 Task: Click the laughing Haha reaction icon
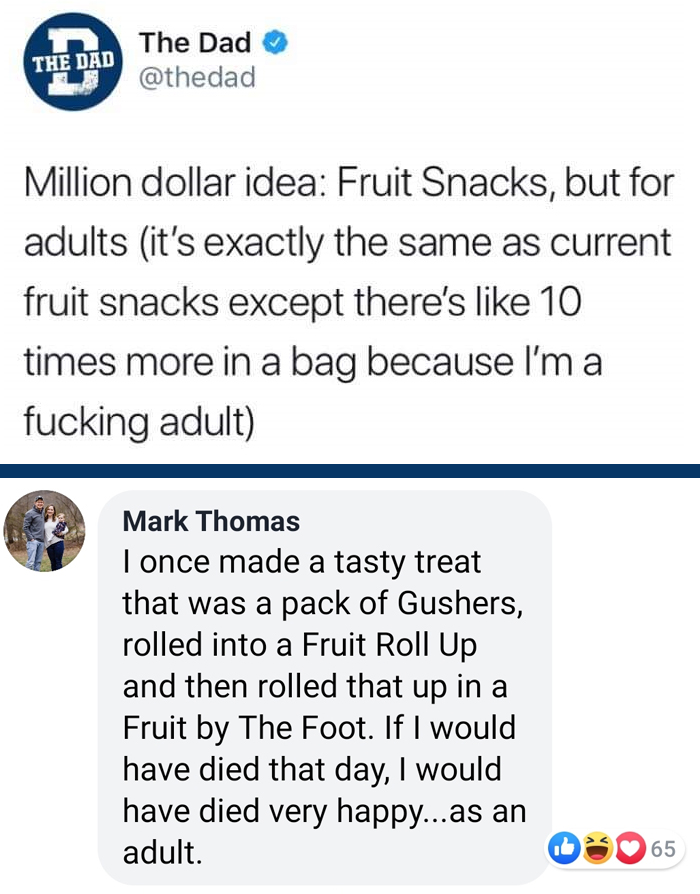click(596, 849)
